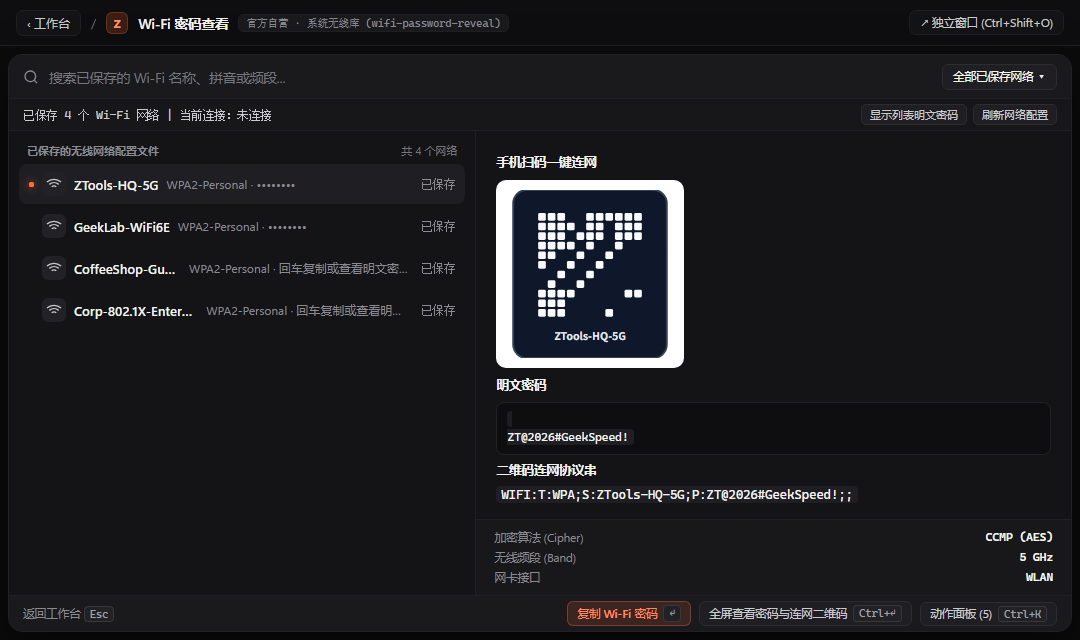Viewport: 1080px width, 640px height.
Task: Click 已保存 status on Corp-802.1X row
Action: [438, 310]
